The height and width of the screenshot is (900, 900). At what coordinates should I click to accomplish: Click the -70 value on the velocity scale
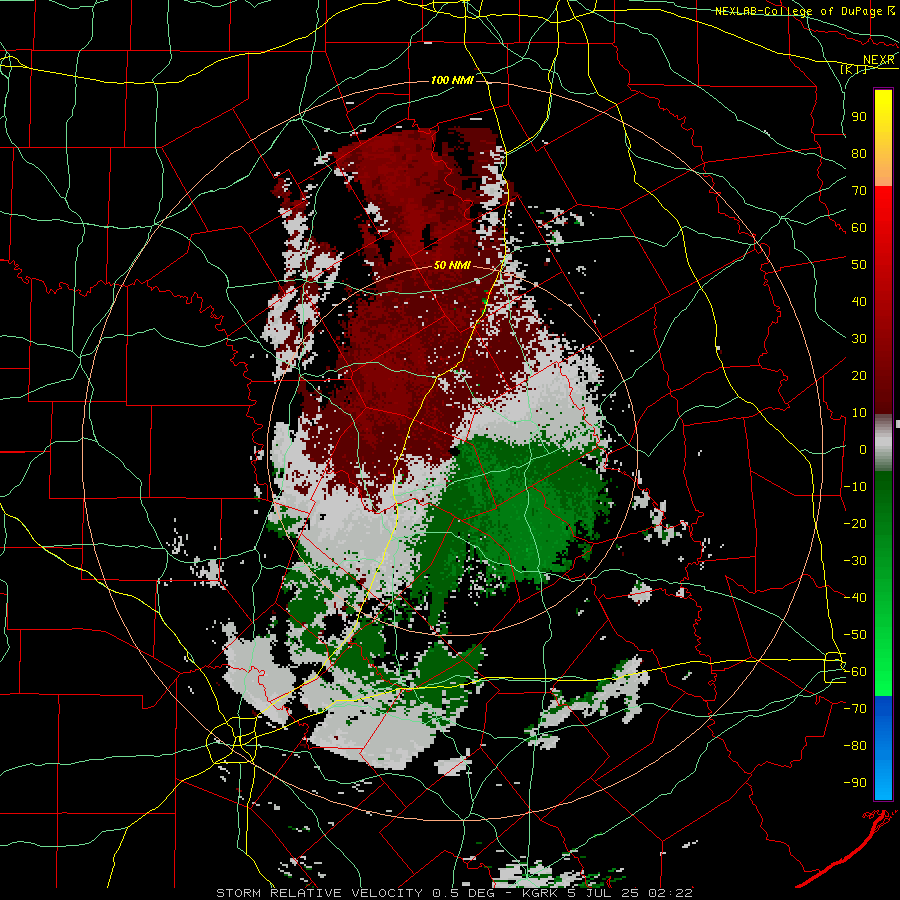855,709
